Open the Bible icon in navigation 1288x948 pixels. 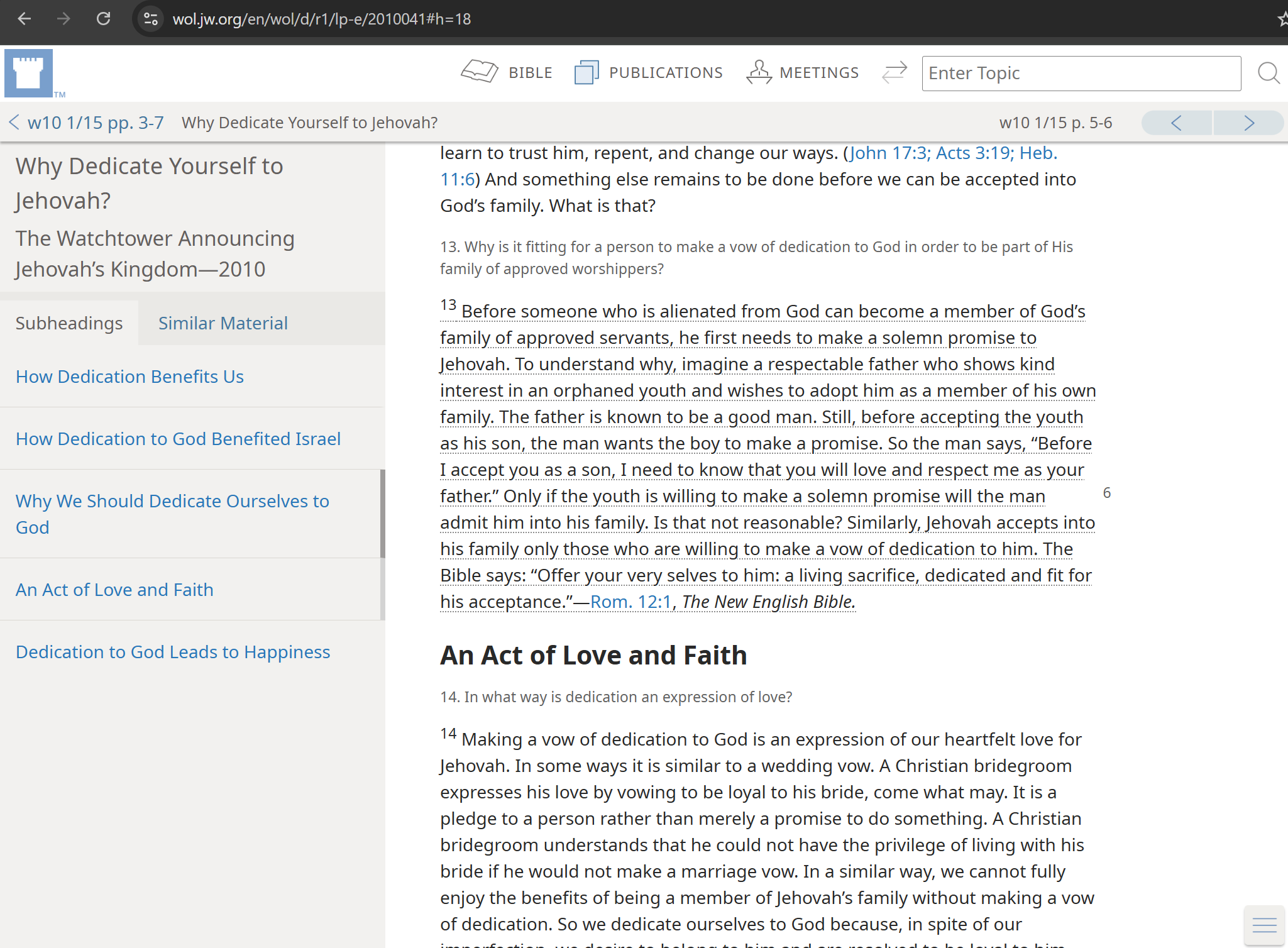(x=480, y=72)
